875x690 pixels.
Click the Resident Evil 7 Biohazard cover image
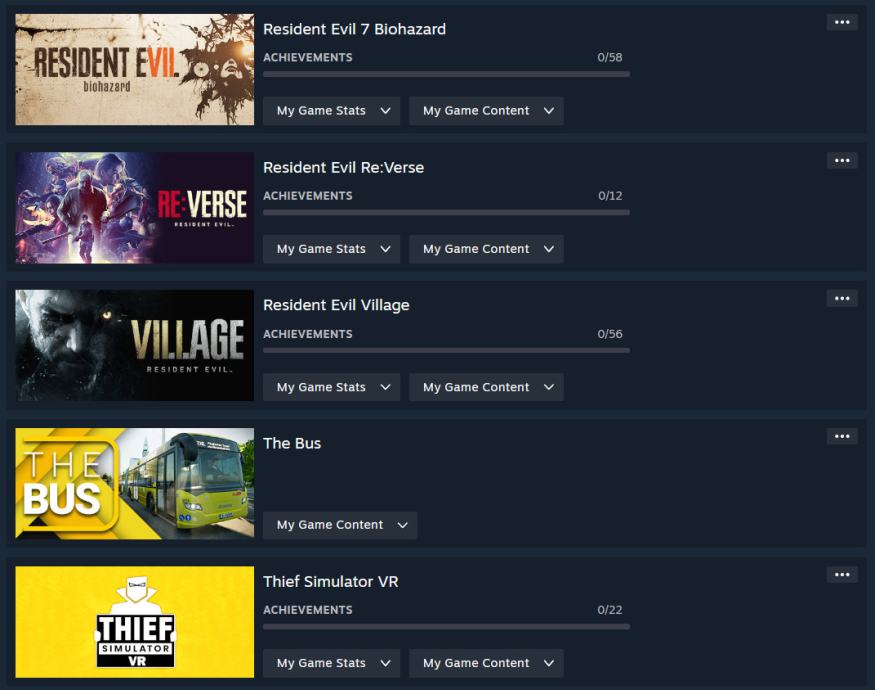134,69
